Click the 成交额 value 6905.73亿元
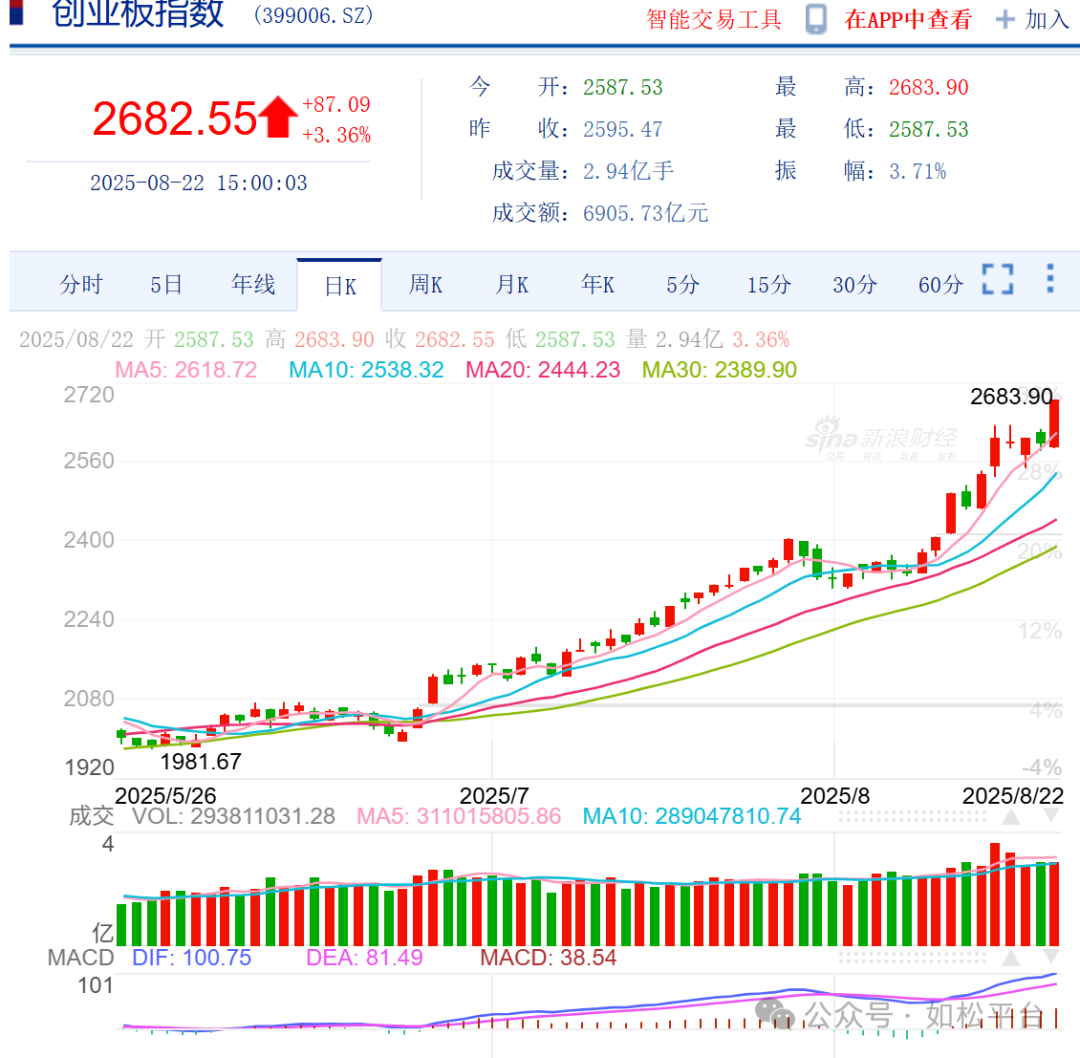This screenshot has width=1080, height=1058. [x=645, y=214]
